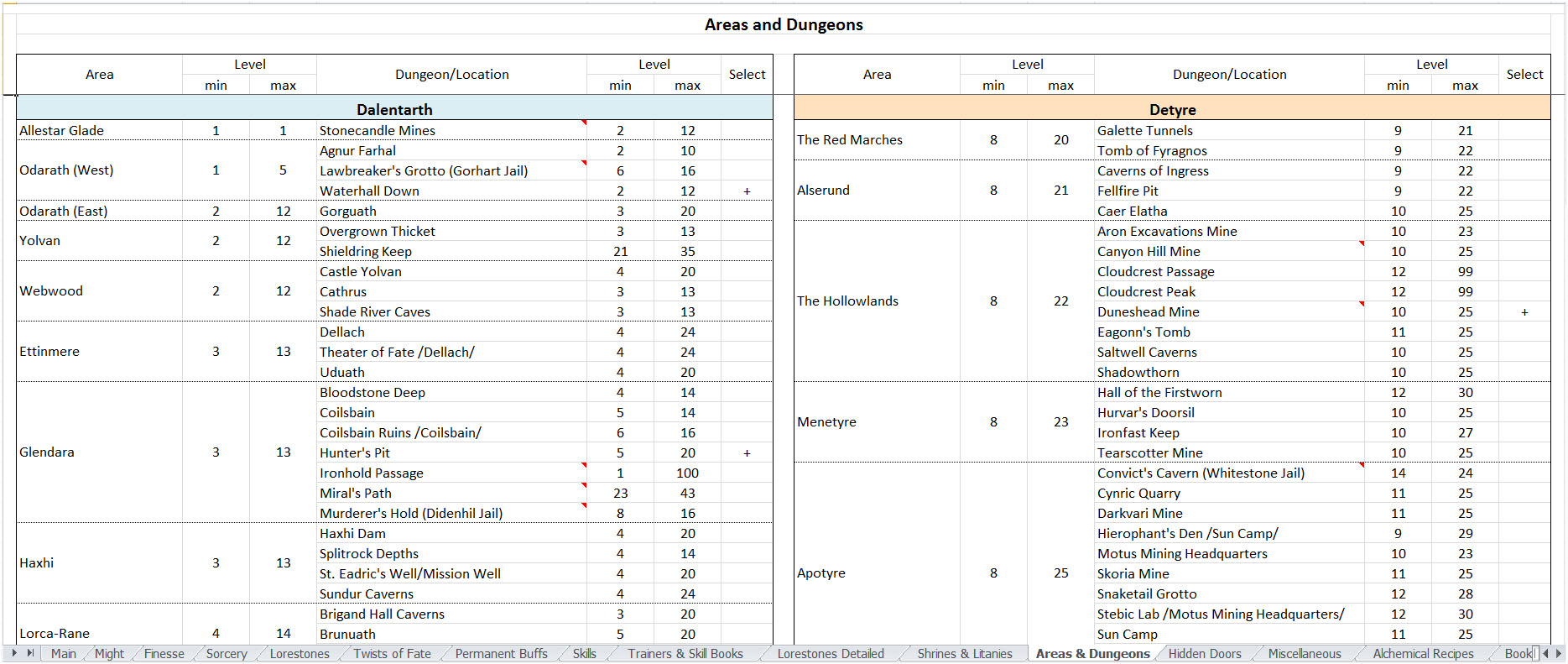Click the plus mark in Hunter's Pit row
The image size is (1568, 664).
click(747, 453)
